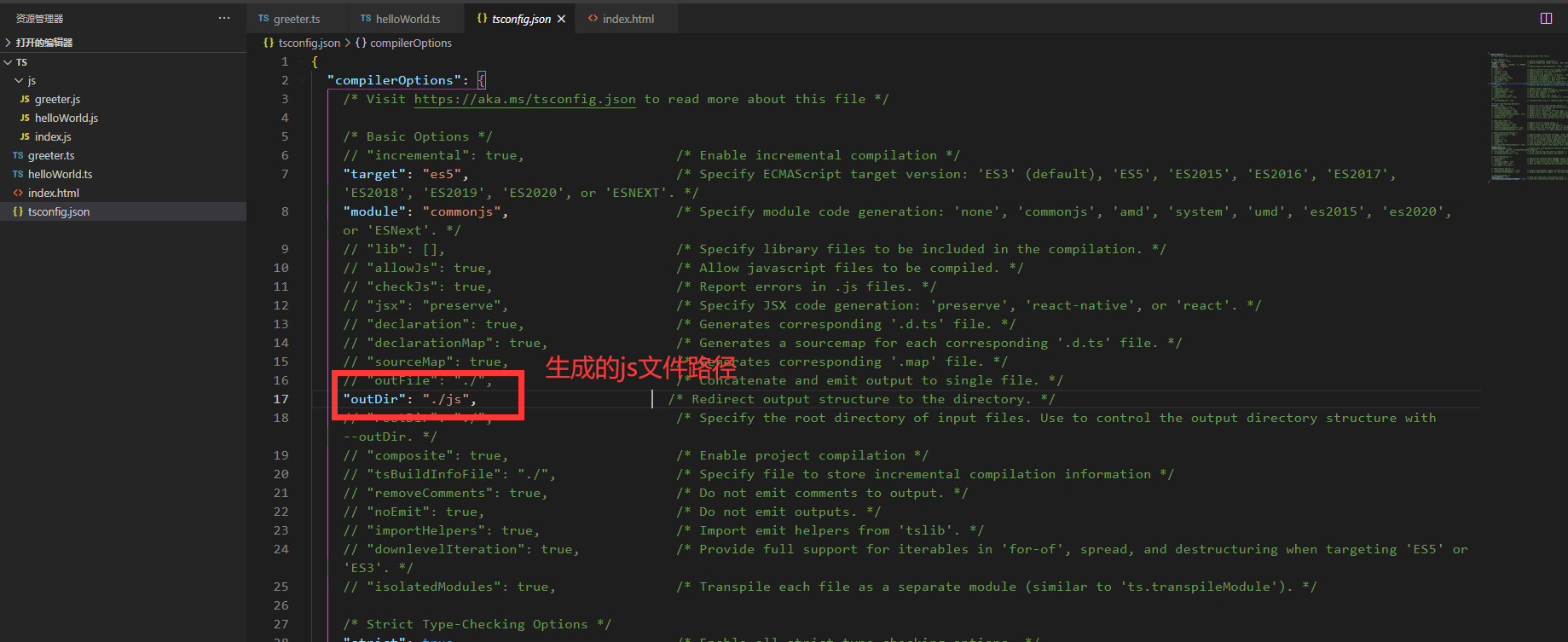
Task: Click the TS file icon beside helloWorld.ts
Action: 18,174
